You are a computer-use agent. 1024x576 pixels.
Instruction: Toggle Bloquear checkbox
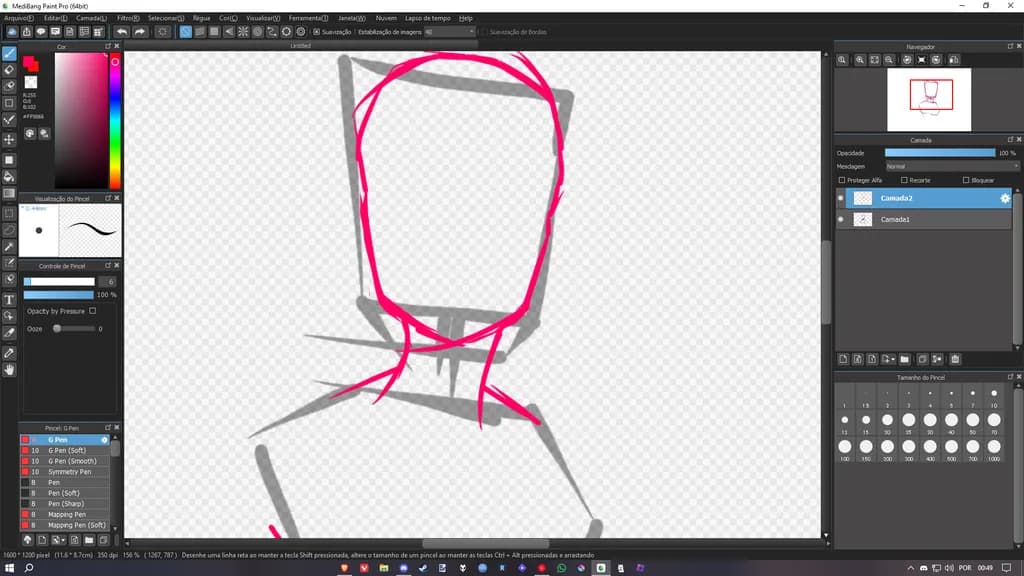click(x=966, y=180)
